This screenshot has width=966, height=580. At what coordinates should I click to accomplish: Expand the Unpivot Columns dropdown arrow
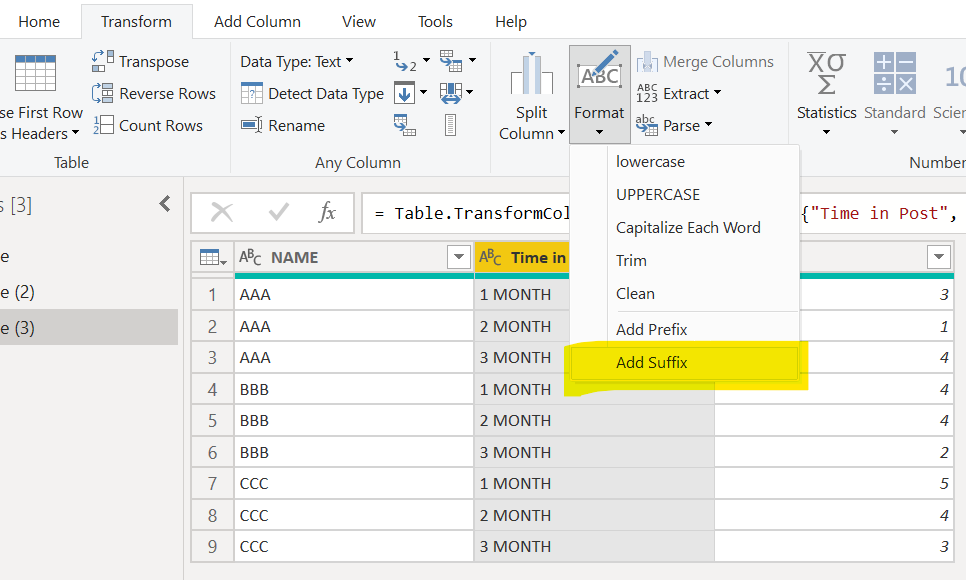click(473, 60)
